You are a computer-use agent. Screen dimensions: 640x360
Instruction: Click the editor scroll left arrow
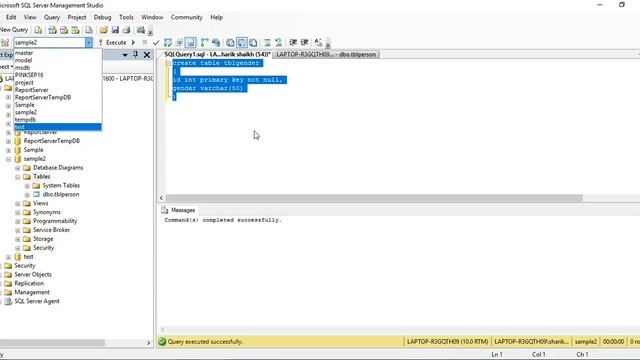tap(161, 198)
